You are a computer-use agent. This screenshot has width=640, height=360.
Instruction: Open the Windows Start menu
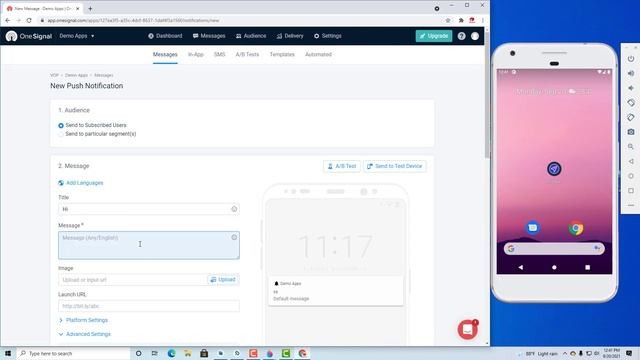[x=8, y=353]
